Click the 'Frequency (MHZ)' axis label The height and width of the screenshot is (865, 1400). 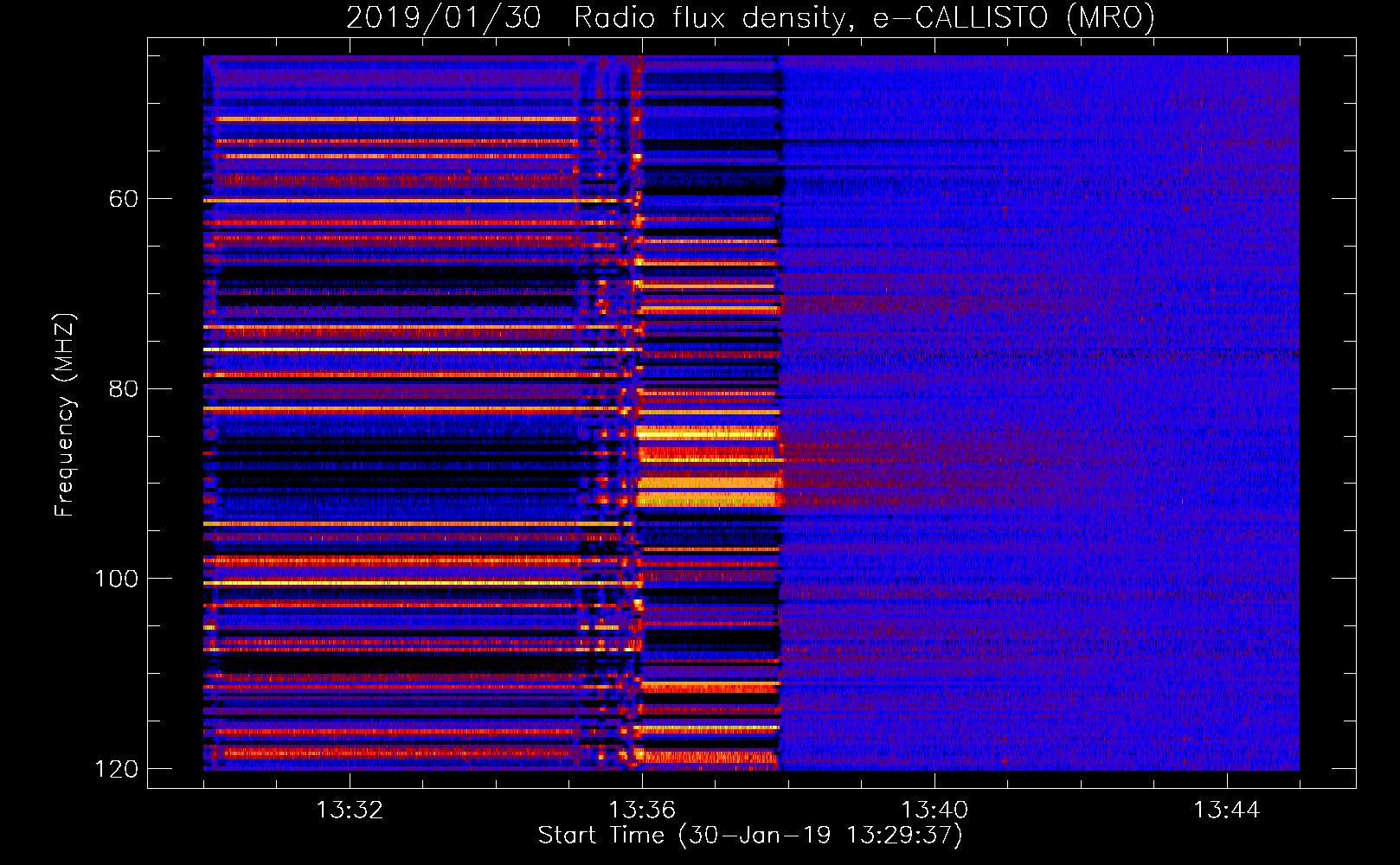pos(65,415)
